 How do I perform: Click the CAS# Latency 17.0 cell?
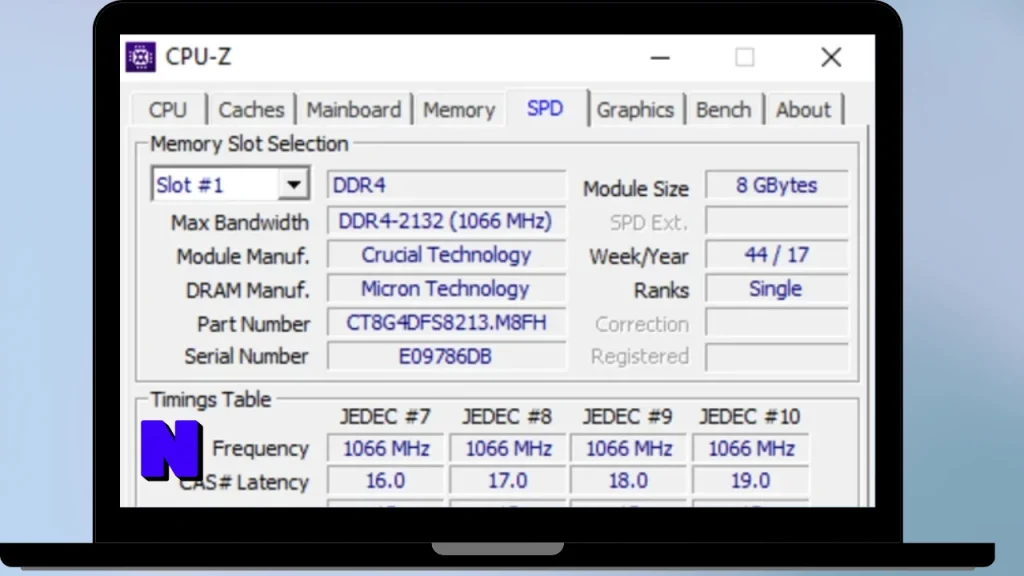point(507,481)
